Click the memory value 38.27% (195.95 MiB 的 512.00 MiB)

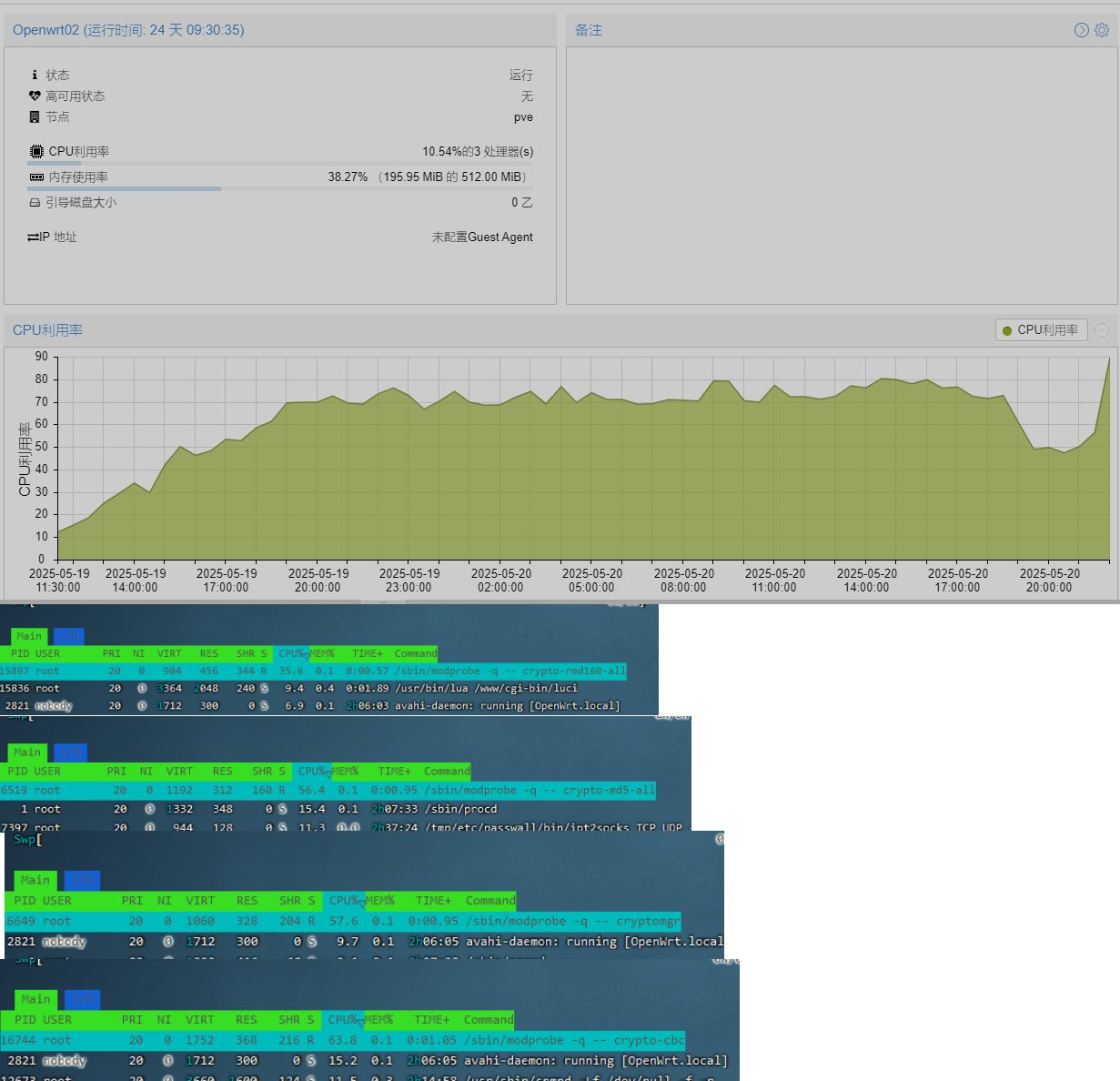(x=429, y=177)
